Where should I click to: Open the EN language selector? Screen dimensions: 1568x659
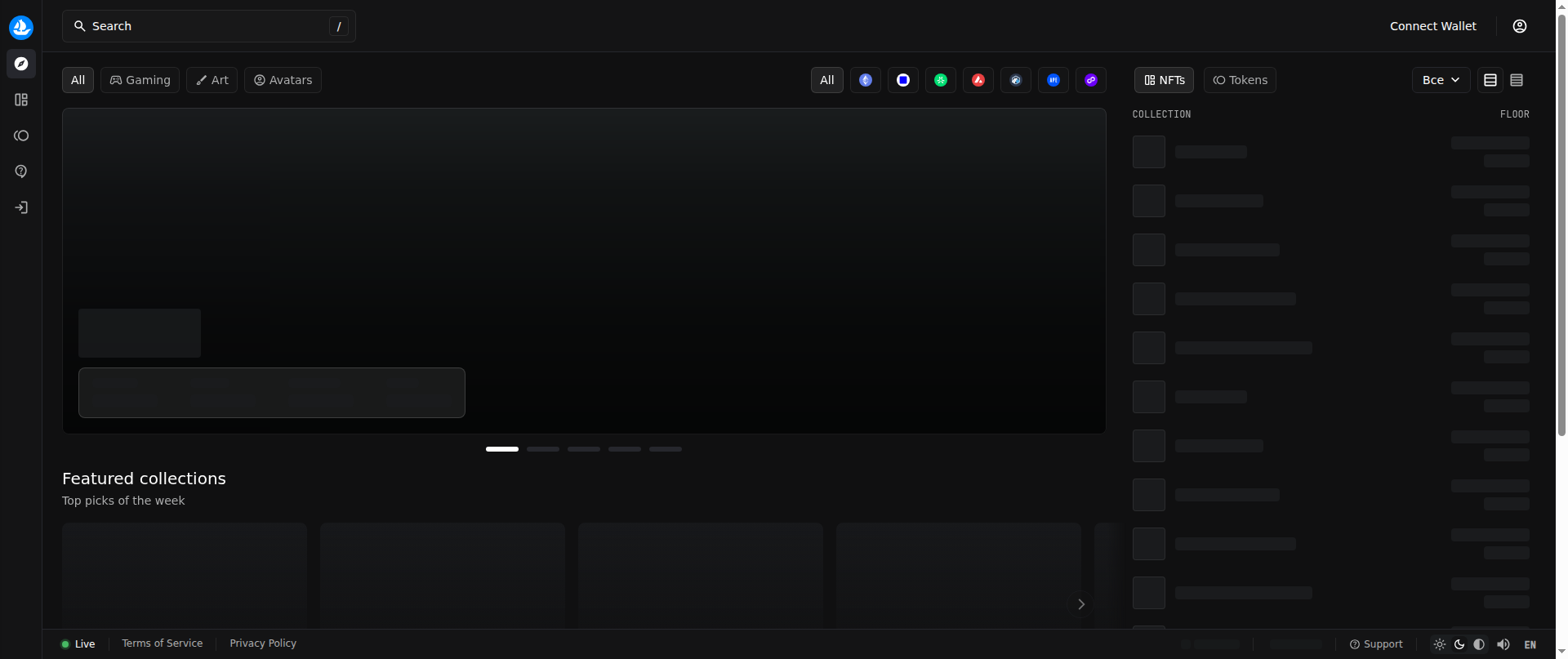pos(1530,644)
